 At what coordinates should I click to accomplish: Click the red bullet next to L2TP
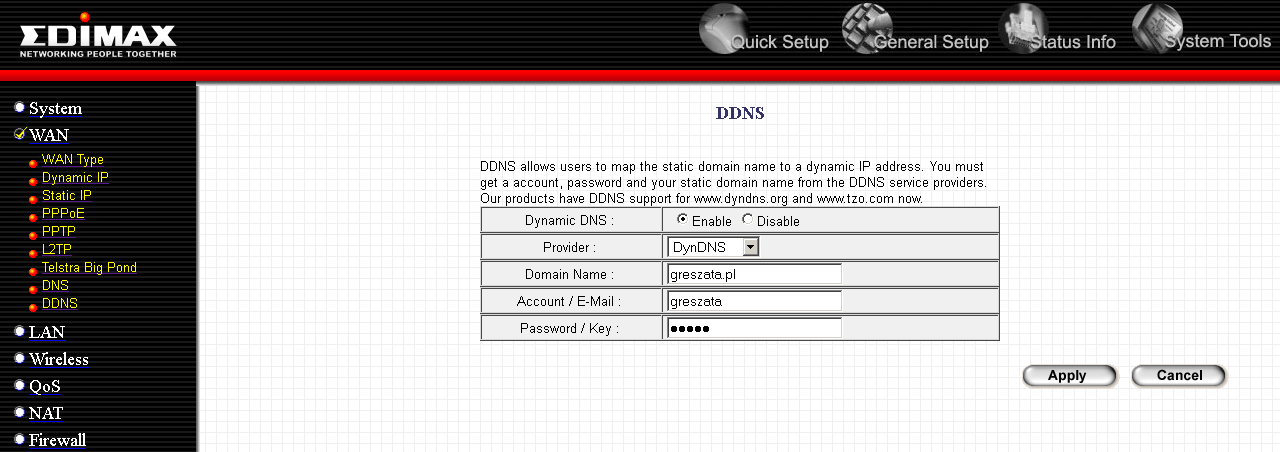(33, 253)
